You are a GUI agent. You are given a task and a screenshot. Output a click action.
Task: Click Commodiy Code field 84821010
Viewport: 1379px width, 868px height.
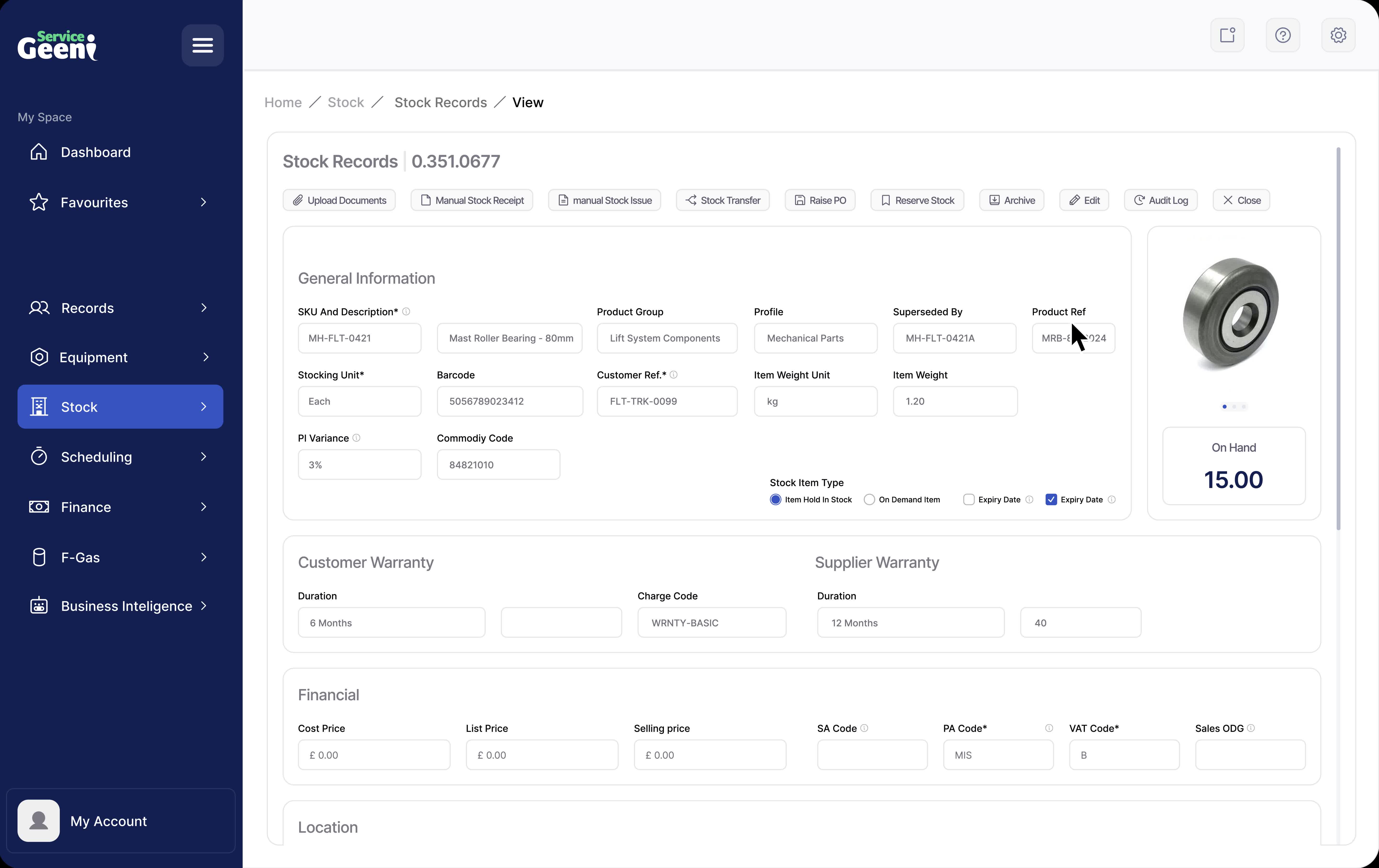[x=499, y=464]
